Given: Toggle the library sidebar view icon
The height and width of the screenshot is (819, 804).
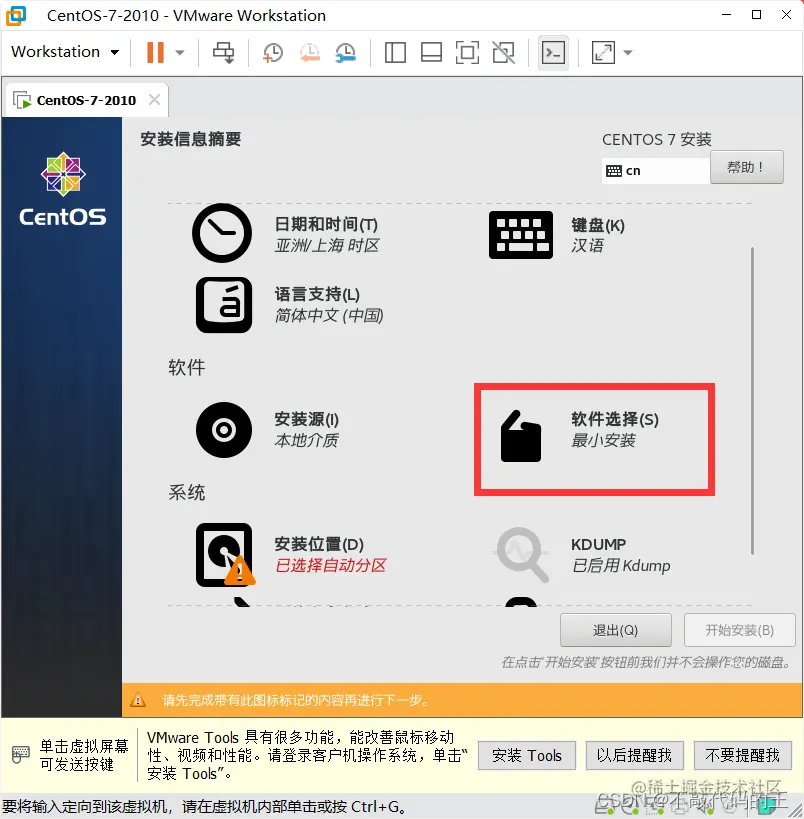Looking at the screenshot, I should coord(395,52).
